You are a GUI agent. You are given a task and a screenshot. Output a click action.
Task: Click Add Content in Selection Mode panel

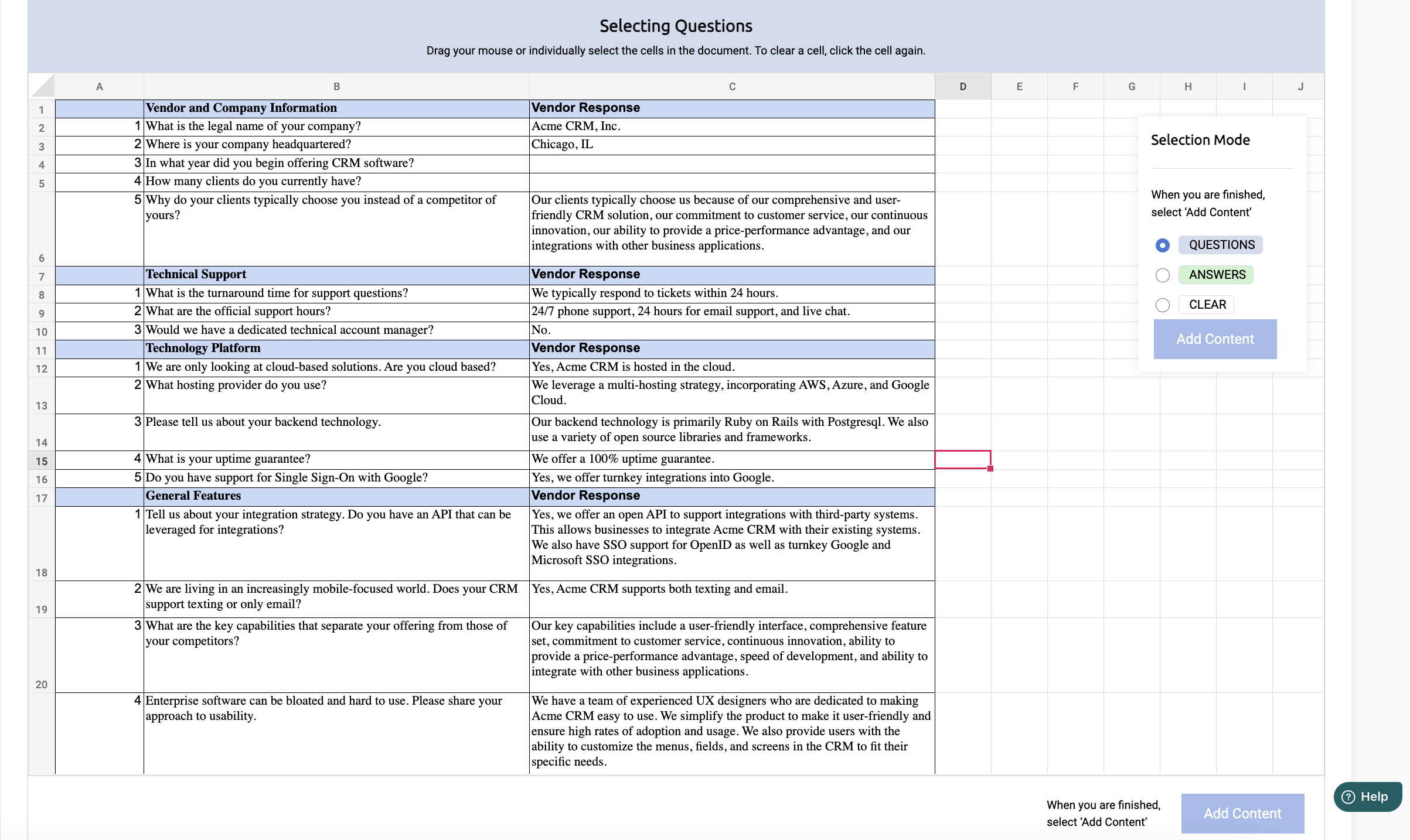[1215, 339]
